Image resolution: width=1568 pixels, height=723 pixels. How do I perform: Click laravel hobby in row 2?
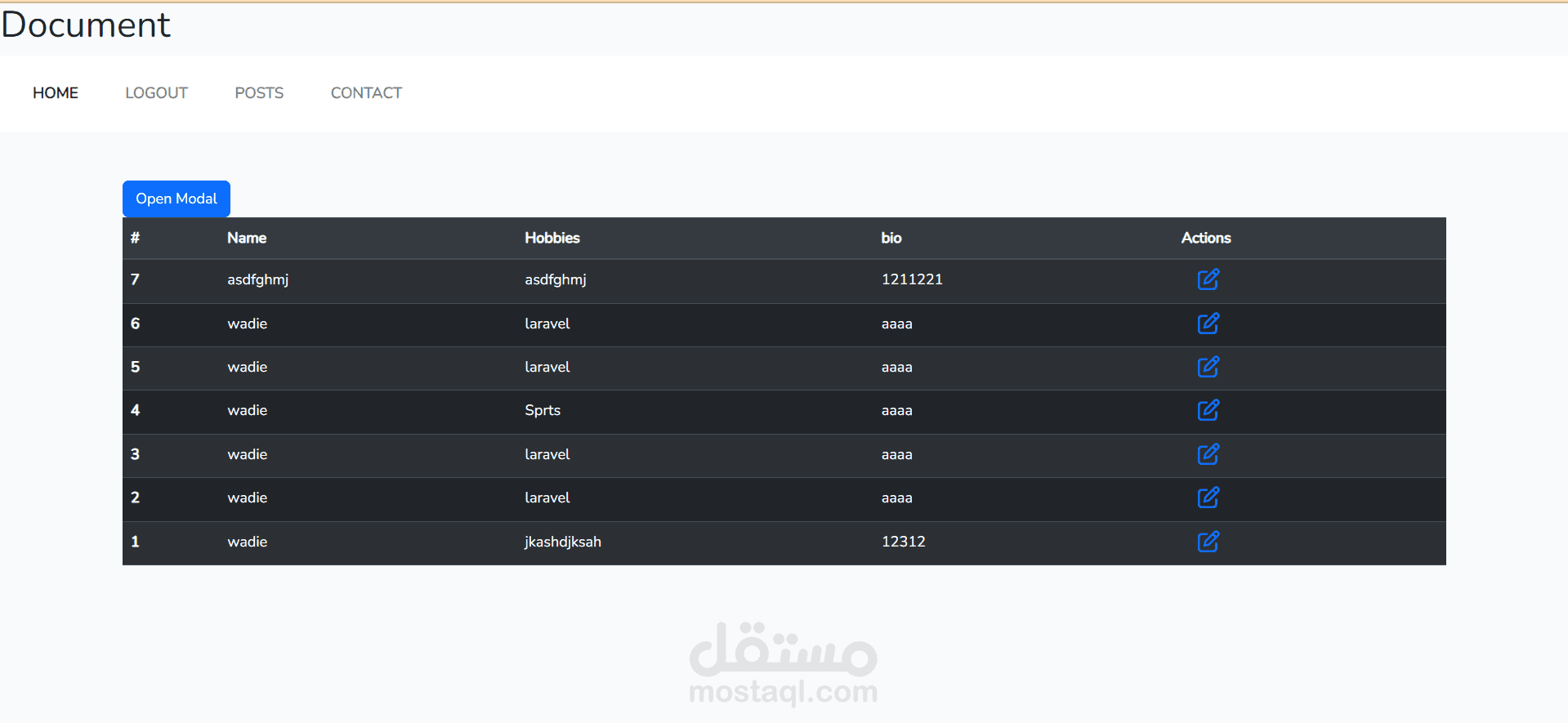point(547,498)
